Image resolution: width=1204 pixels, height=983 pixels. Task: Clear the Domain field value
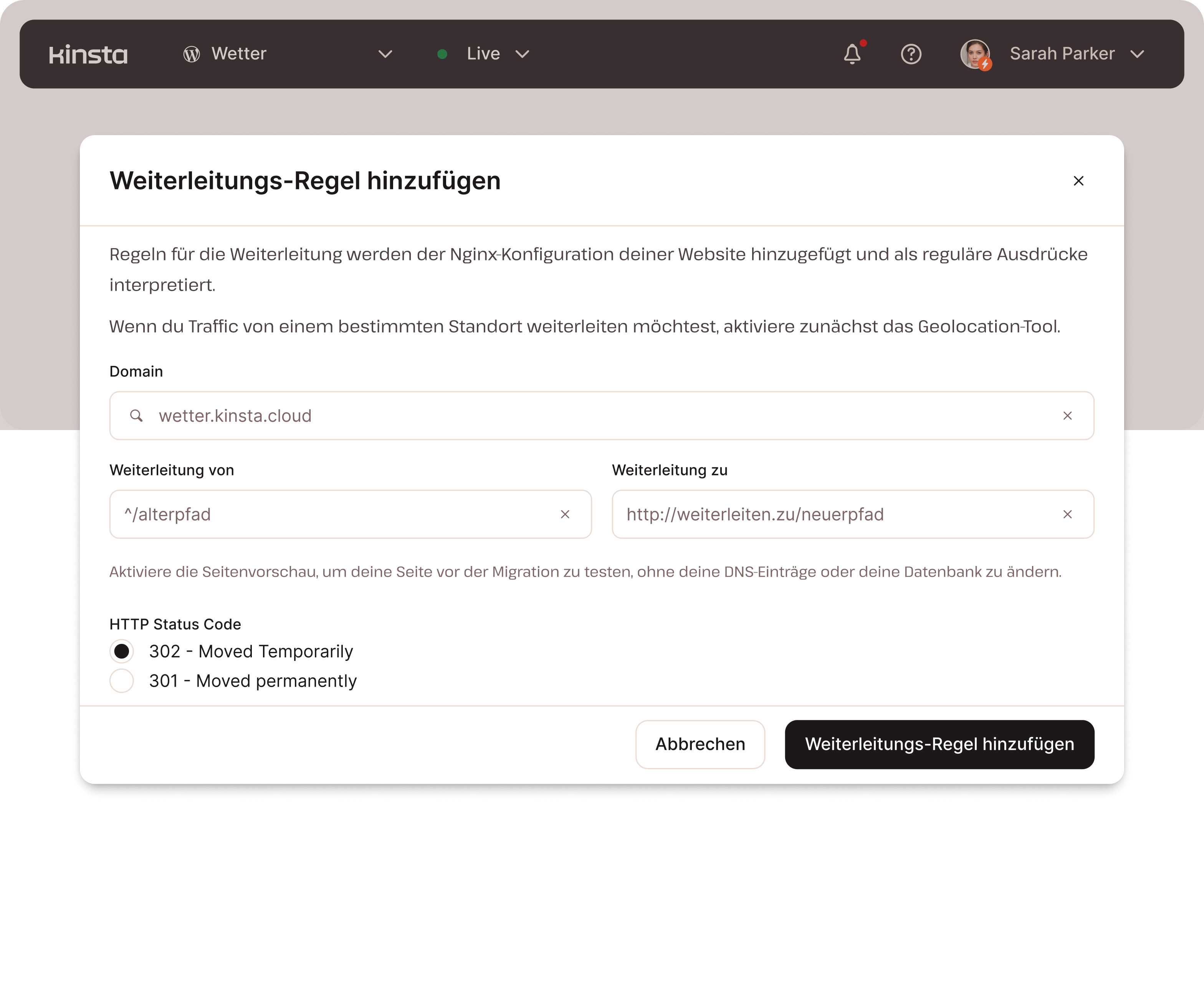(1067, 416)
